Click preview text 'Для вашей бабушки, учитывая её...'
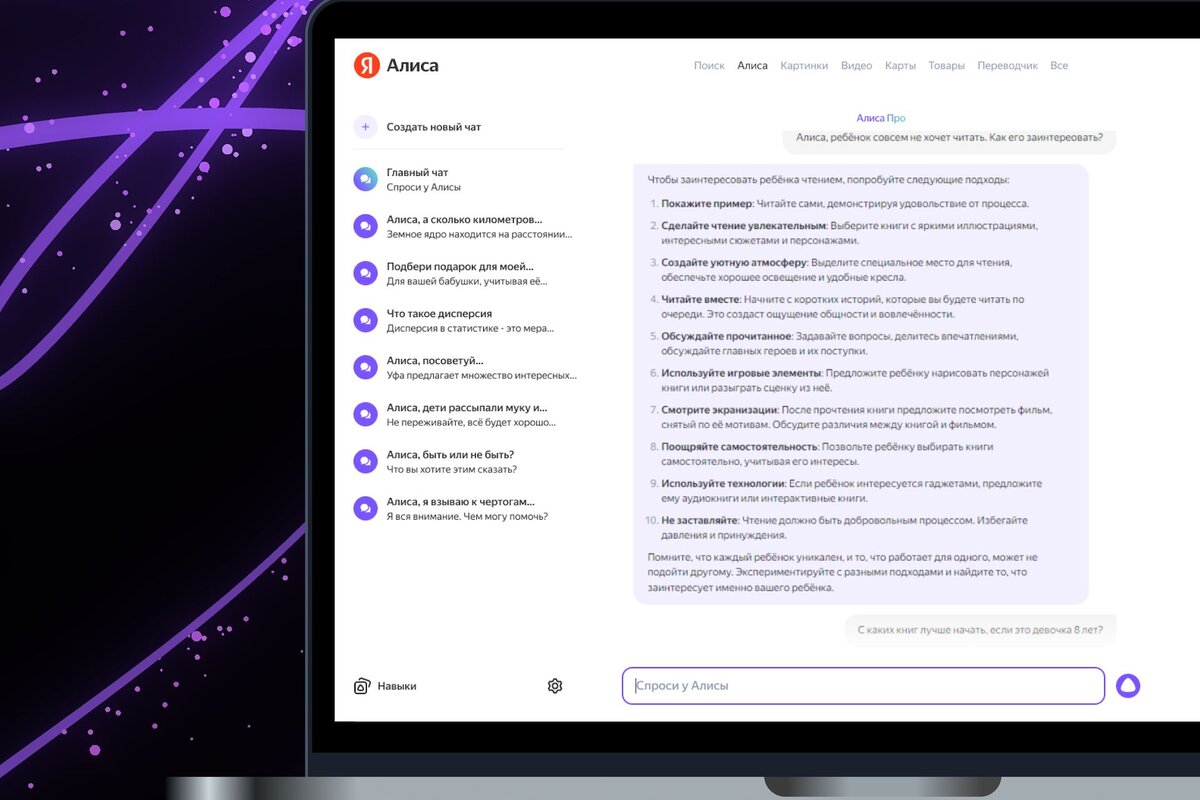 [467, 281]
